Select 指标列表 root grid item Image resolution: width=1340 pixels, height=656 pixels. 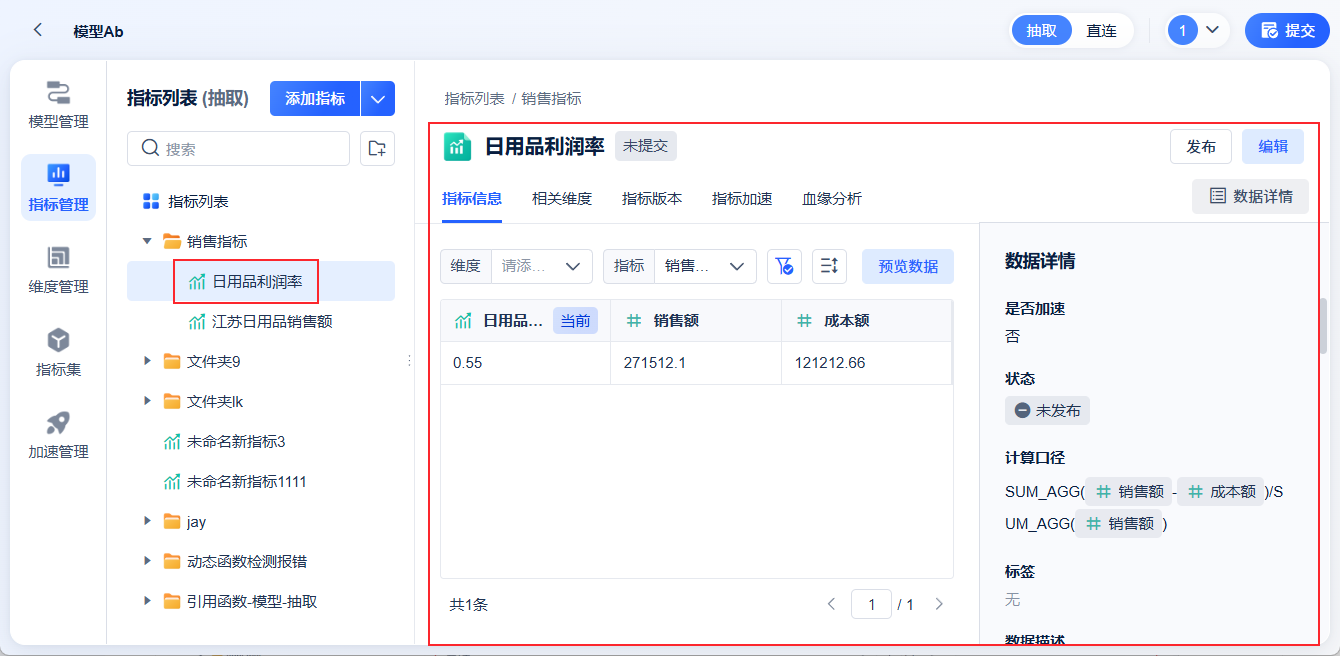coord(185,201)
